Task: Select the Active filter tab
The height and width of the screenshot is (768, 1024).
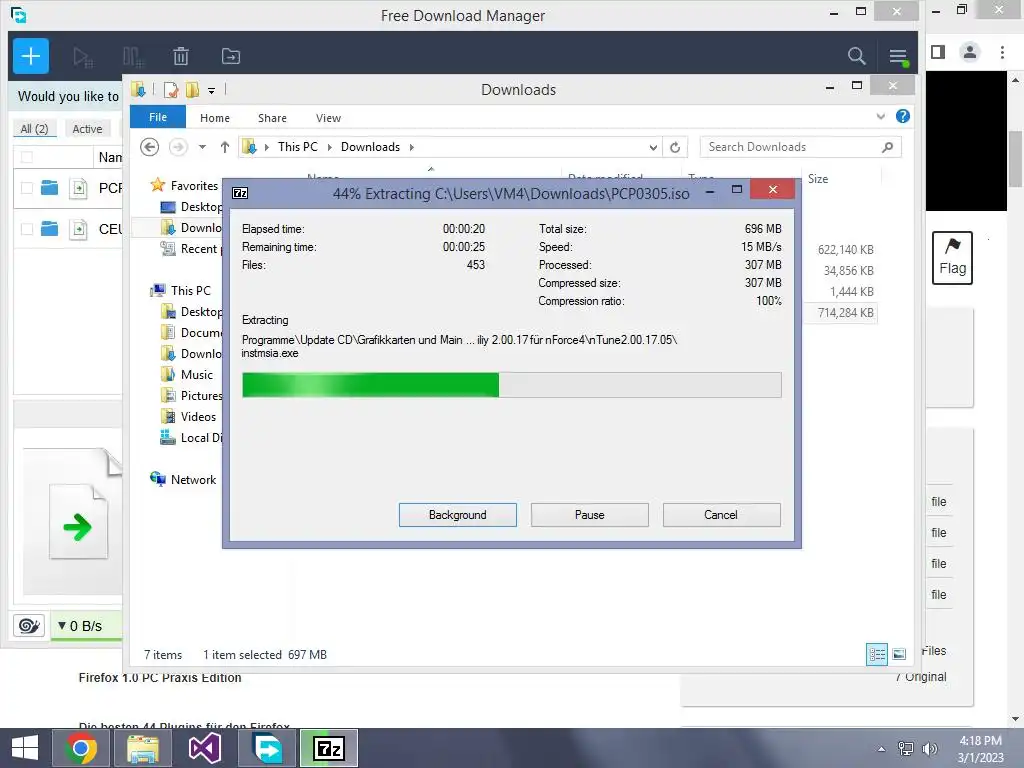Action: click(x=88, y=129)
